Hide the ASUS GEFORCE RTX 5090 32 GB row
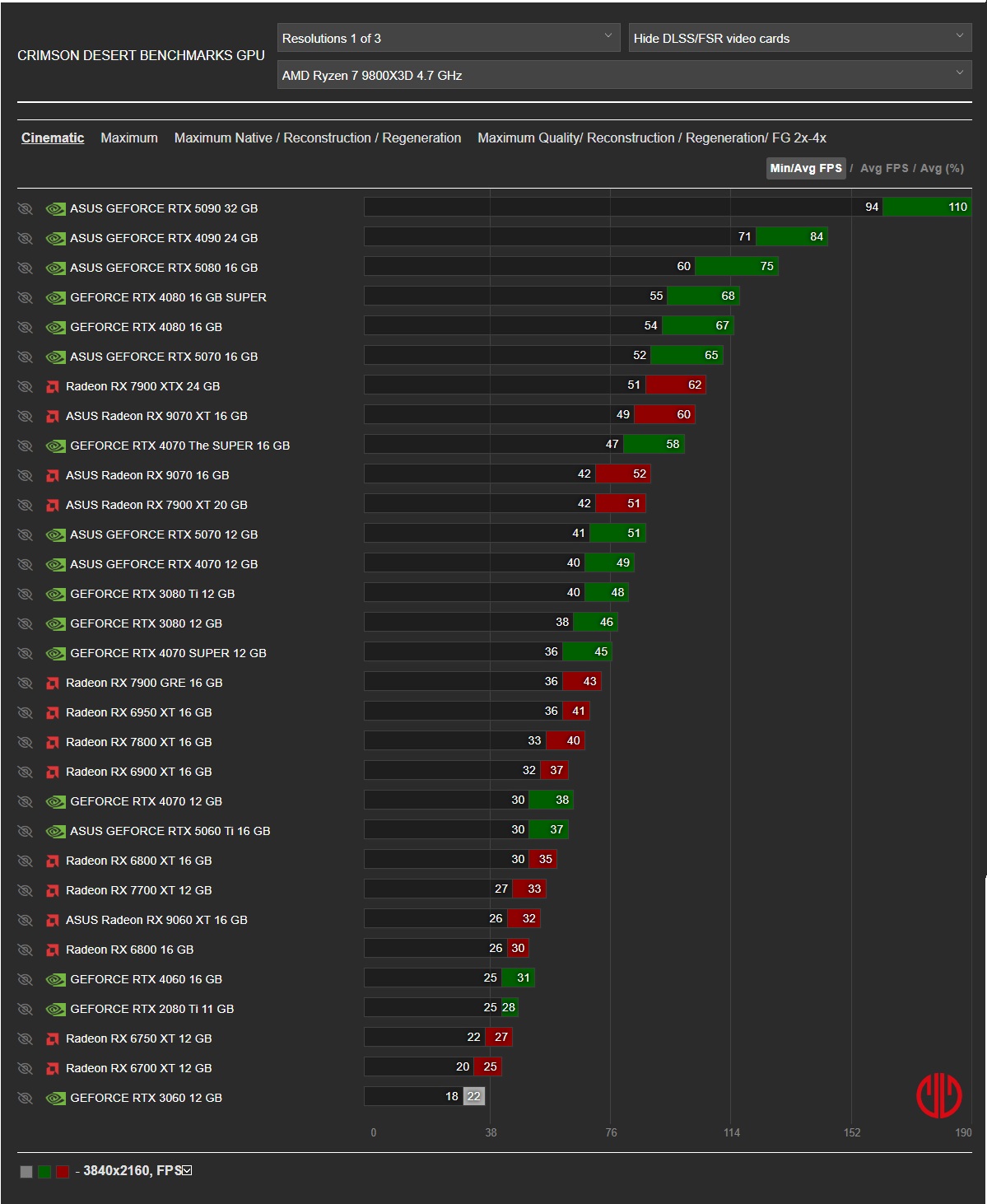Viewport: 987px width, 1204px height. tap(25, 209)
